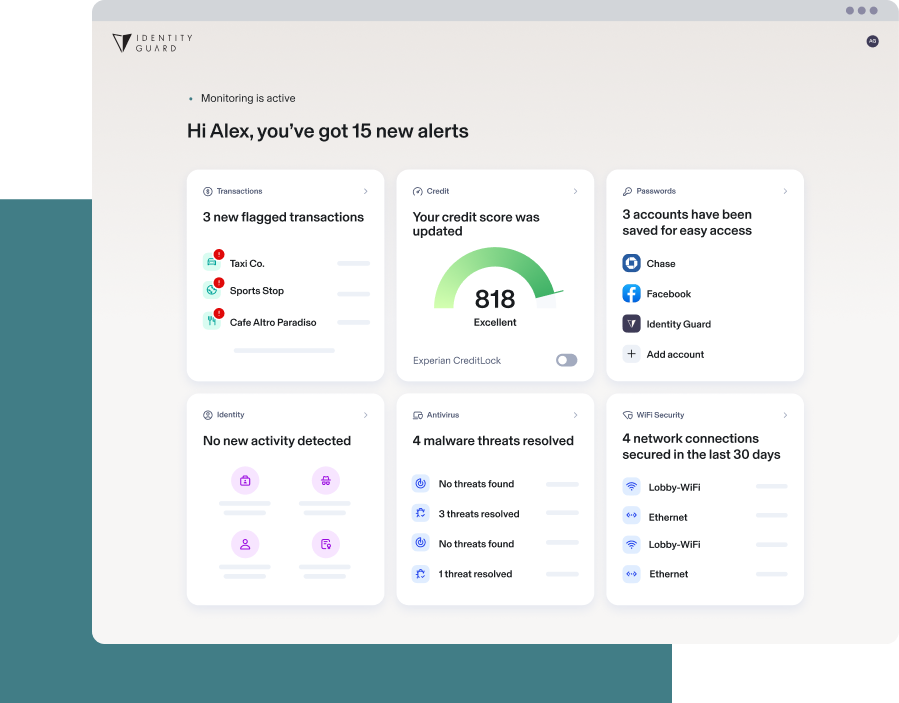
Task: Expand the Passwords card chevron
Action: (785, 191)
